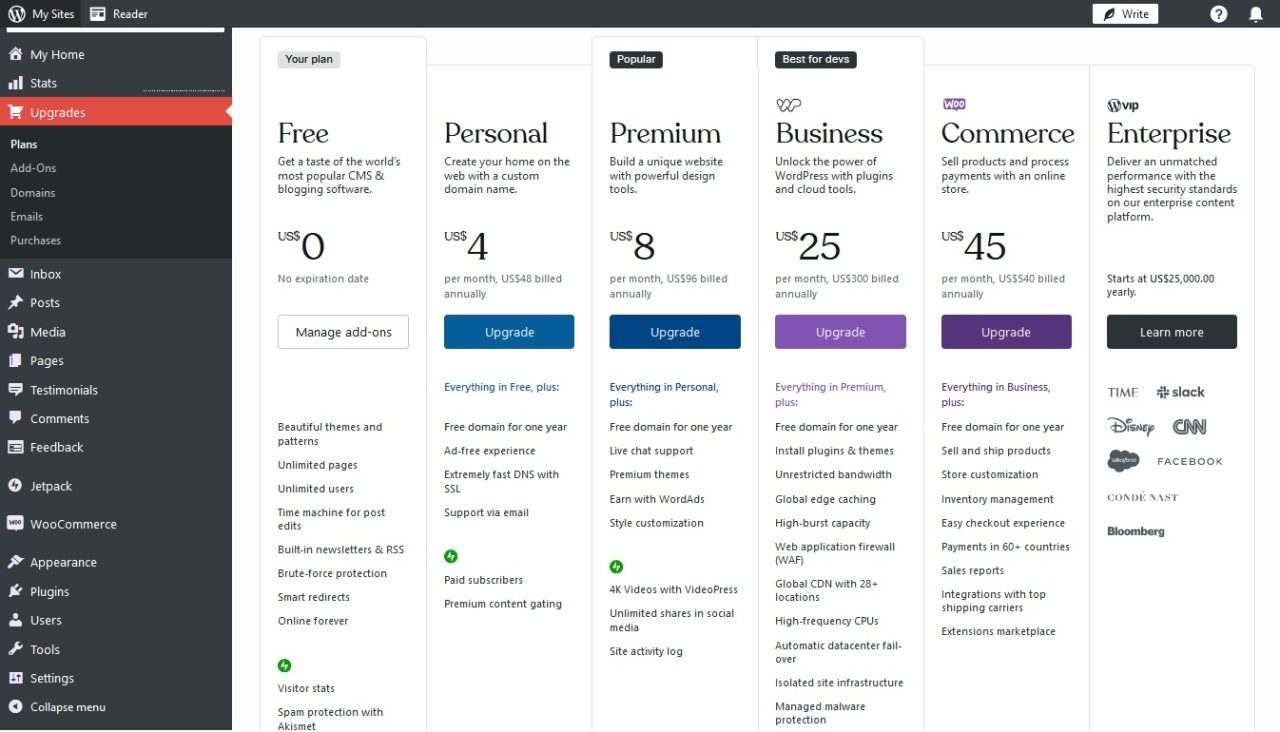Open the Domains submenu under Upgrades
Viewport: 1280px width, 732px height.
(x=35, y=192)
